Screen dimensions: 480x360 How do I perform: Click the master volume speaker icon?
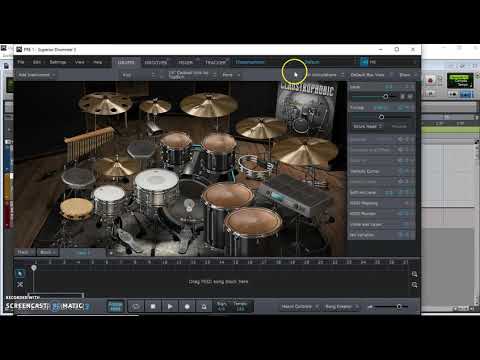pyautogui.click(x=369, y=307)
